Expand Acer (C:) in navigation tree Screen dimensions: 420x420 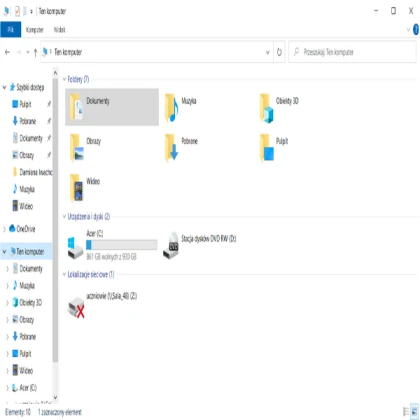(x=7, y=388)
